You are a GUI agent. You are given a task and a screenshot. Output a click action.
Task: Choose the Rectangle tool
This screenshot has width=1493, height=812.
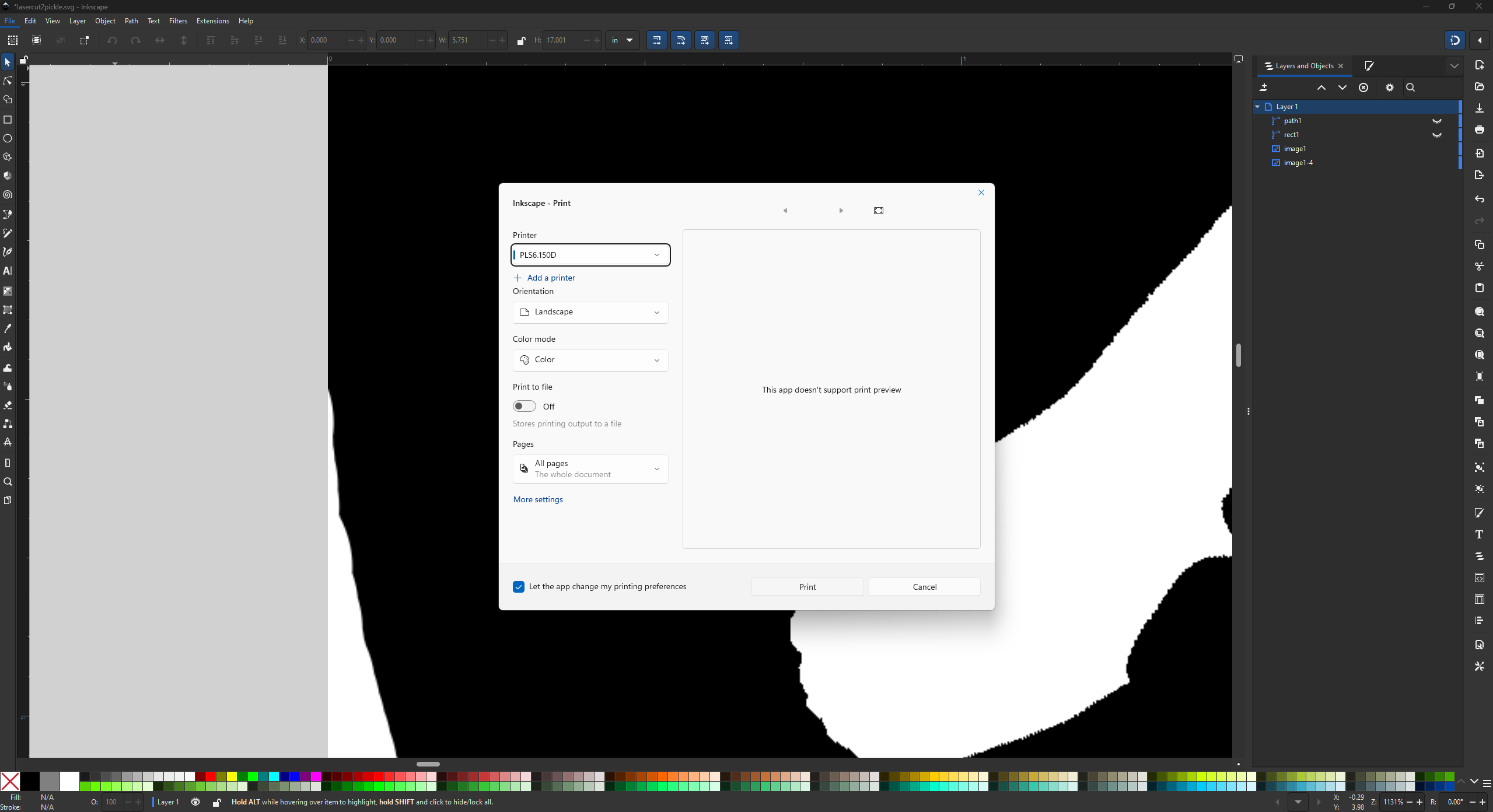tap(8, 120)
